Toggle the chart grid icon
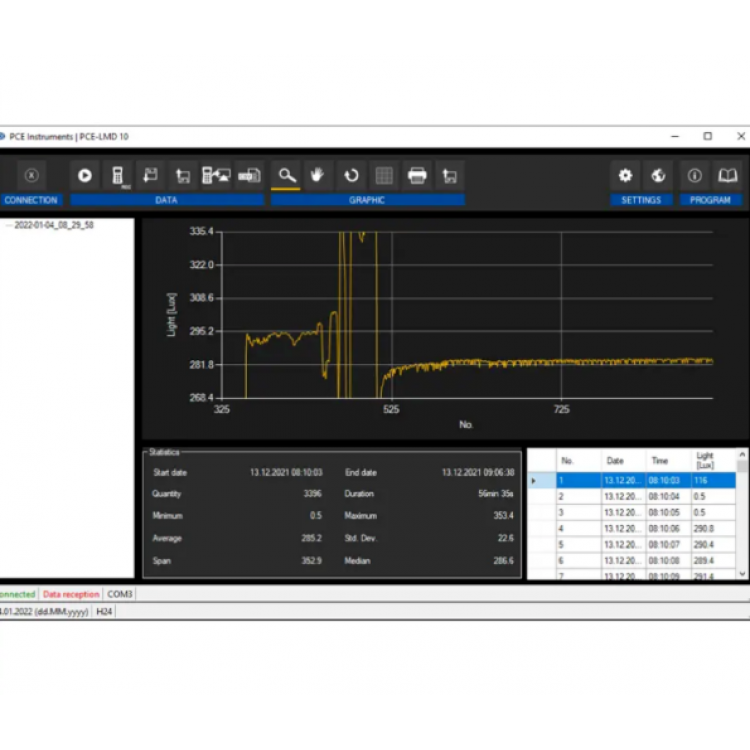Screen dimensions: 750x750 pos(384,176)
